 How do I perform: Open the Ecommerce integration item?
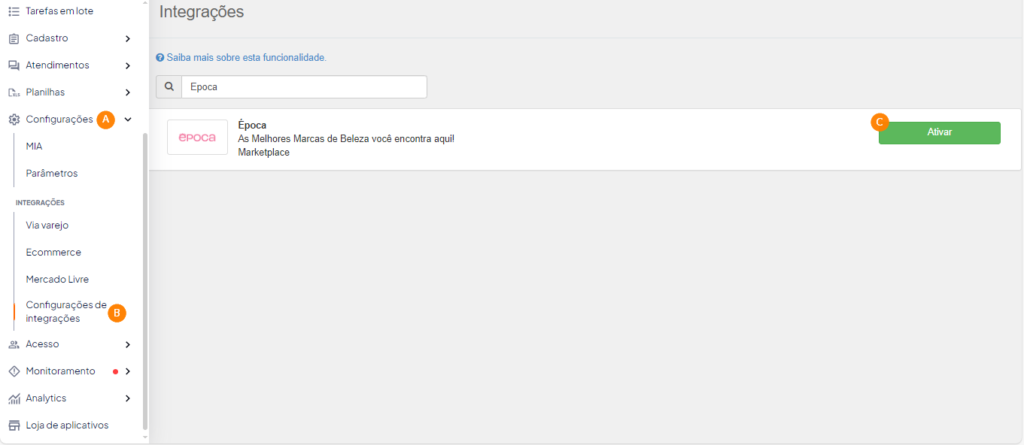[54, 252]
